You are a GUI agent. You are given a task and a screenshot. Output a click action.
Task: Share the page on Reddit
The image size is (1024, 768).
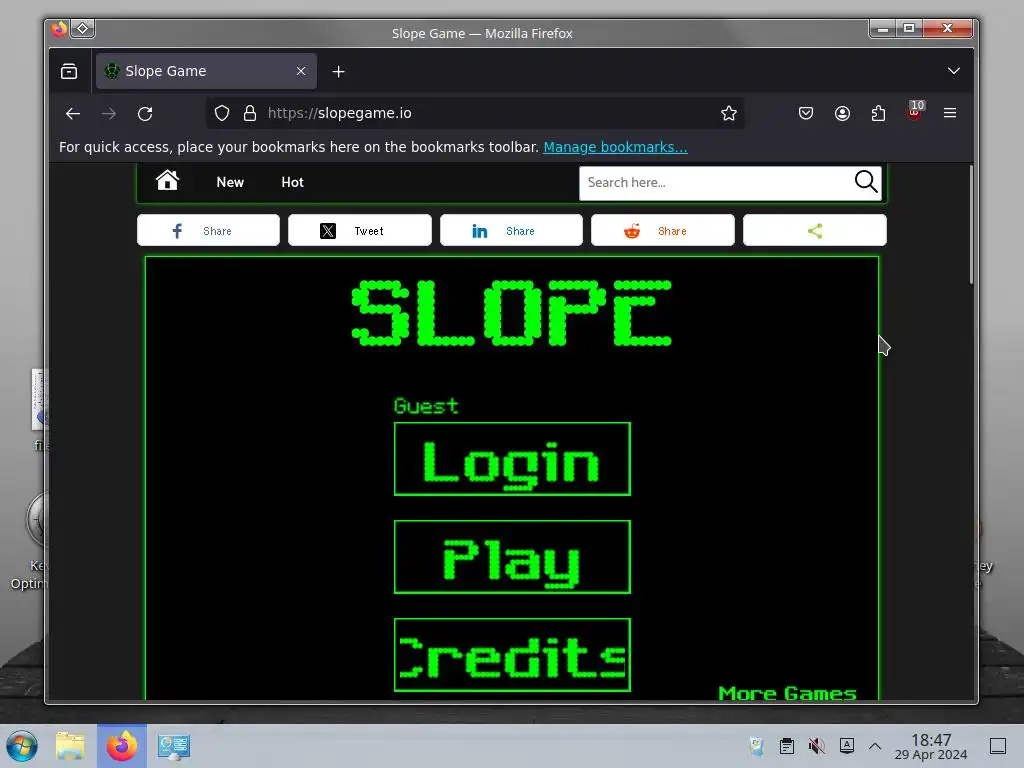(663, 231)
